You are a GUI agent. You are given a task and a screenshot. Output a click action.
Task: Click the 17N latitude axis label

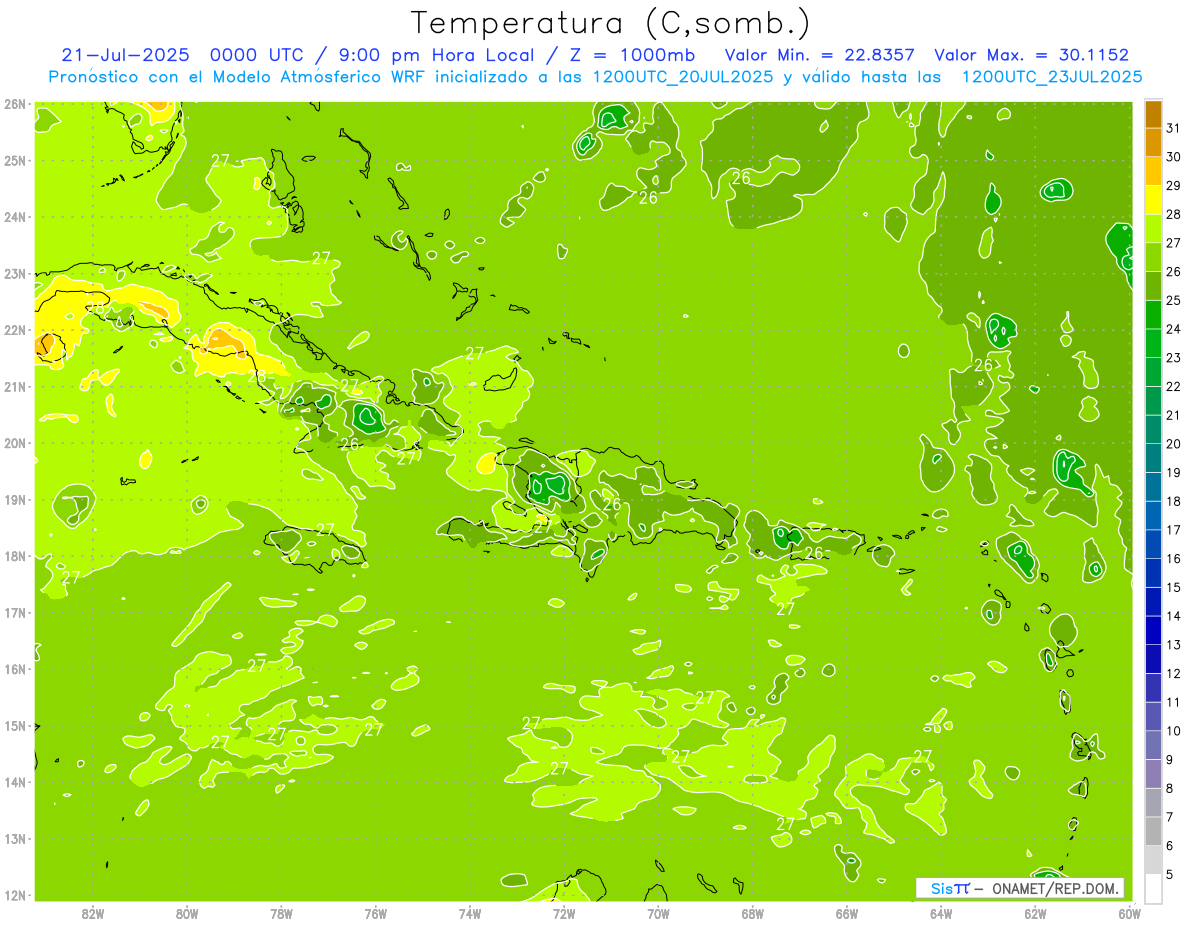15,612
